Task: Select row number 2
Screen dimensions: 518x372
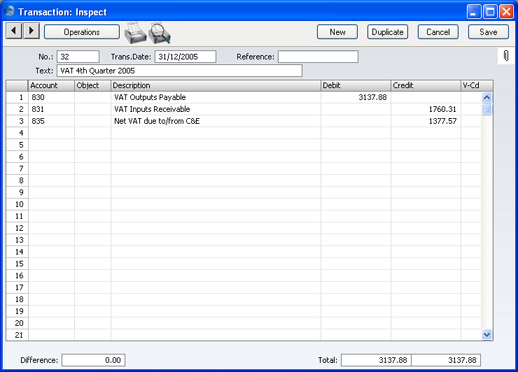Action: (17, 109)
